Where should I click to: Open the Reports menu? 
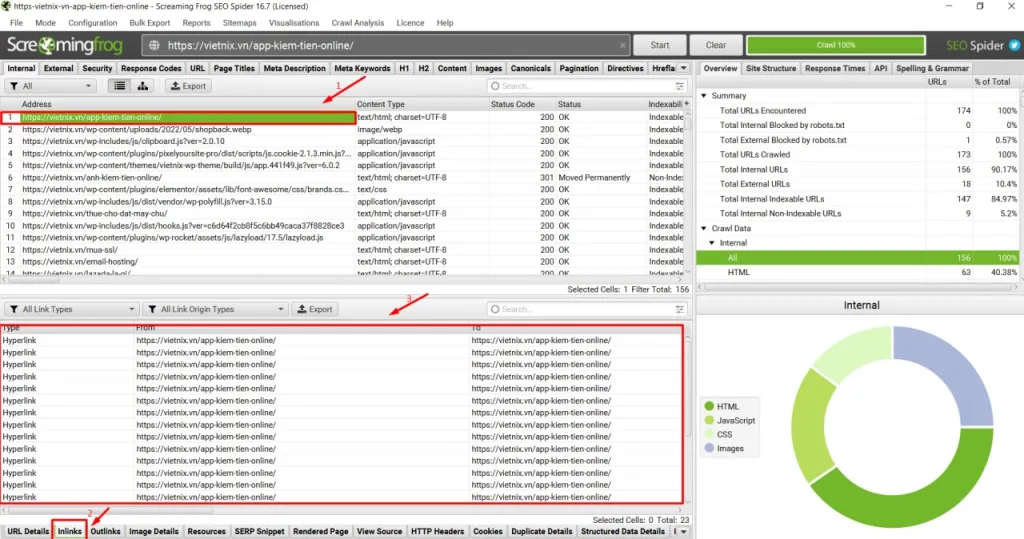[197, 23]
